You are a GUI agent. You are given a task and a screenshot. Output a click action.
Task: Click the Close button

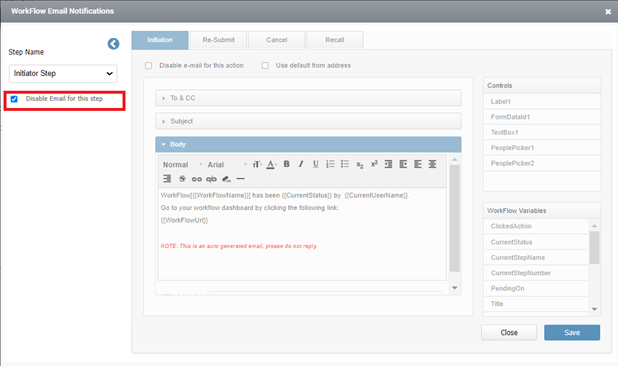[509, 333]
